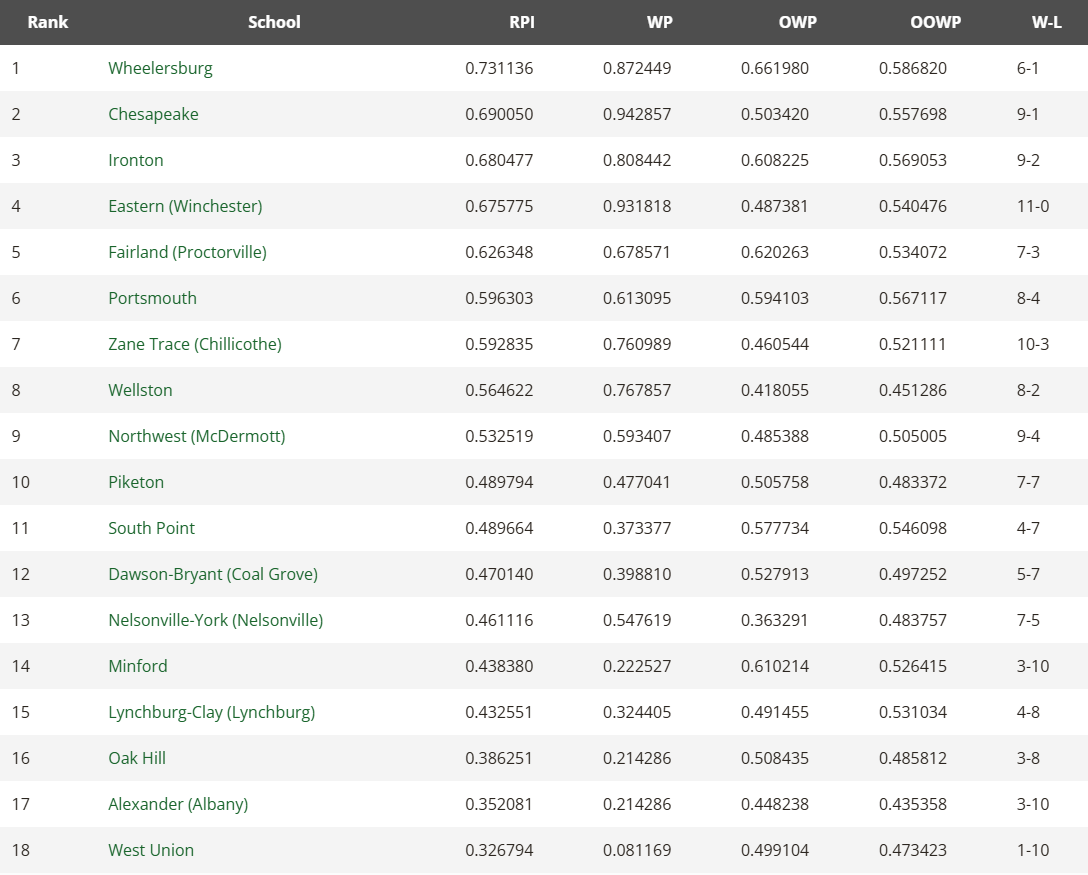Open South Point team link
The image size is (1088, 875).
(151, 528)
